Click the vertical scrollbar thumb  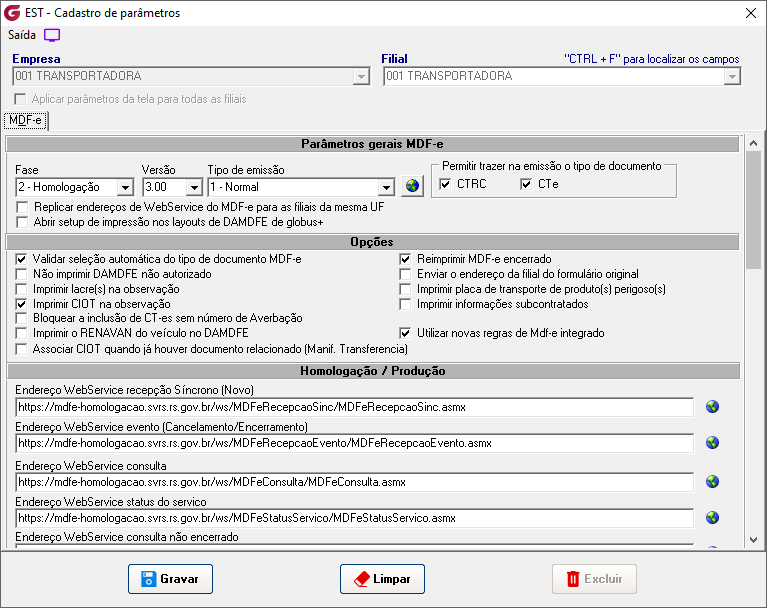[x=753, y=210]
